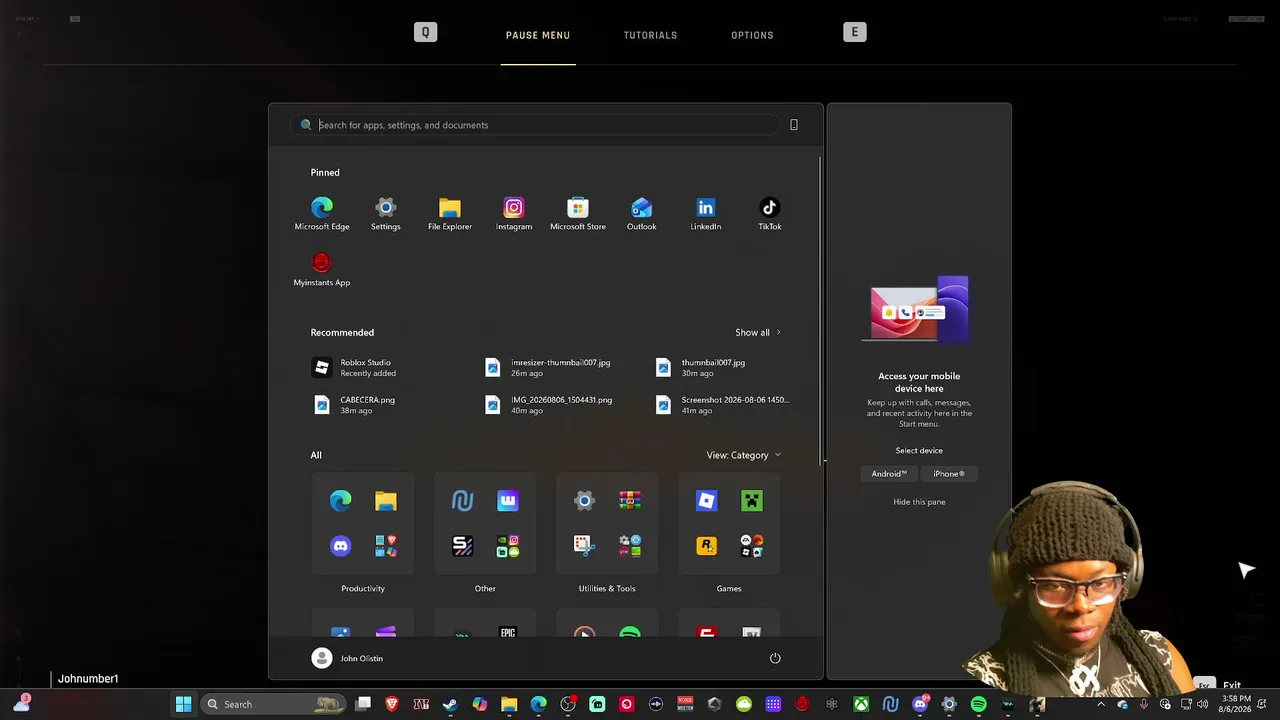1280x720 pixels.
Task: Open Spotify from the taskbar
Action: pos(978,704)
